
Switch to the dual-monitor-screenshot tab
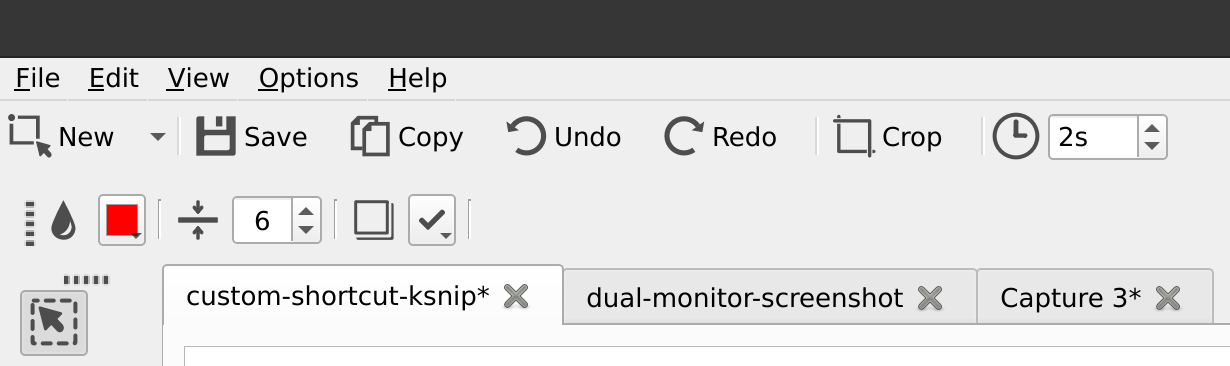[x=745, y=298]
